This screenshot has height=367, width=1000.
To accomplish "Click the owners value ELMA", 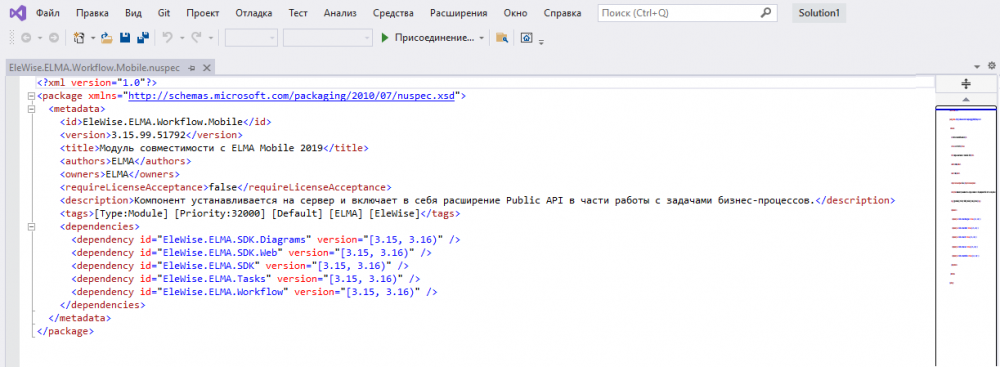I will [x=117, y=174].
